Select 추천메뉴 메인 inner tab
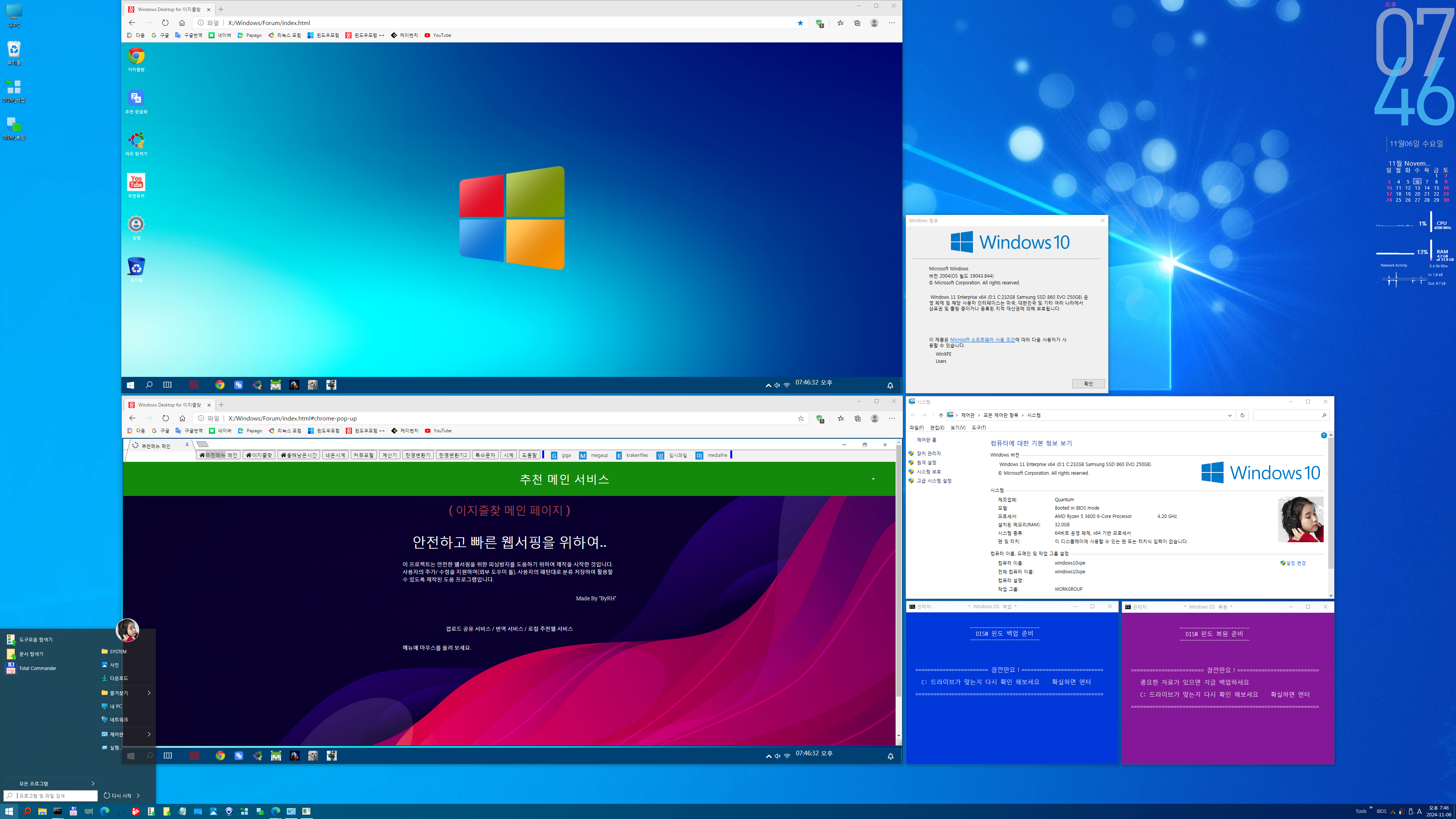1456x819 pixels. tap(156, 446)
